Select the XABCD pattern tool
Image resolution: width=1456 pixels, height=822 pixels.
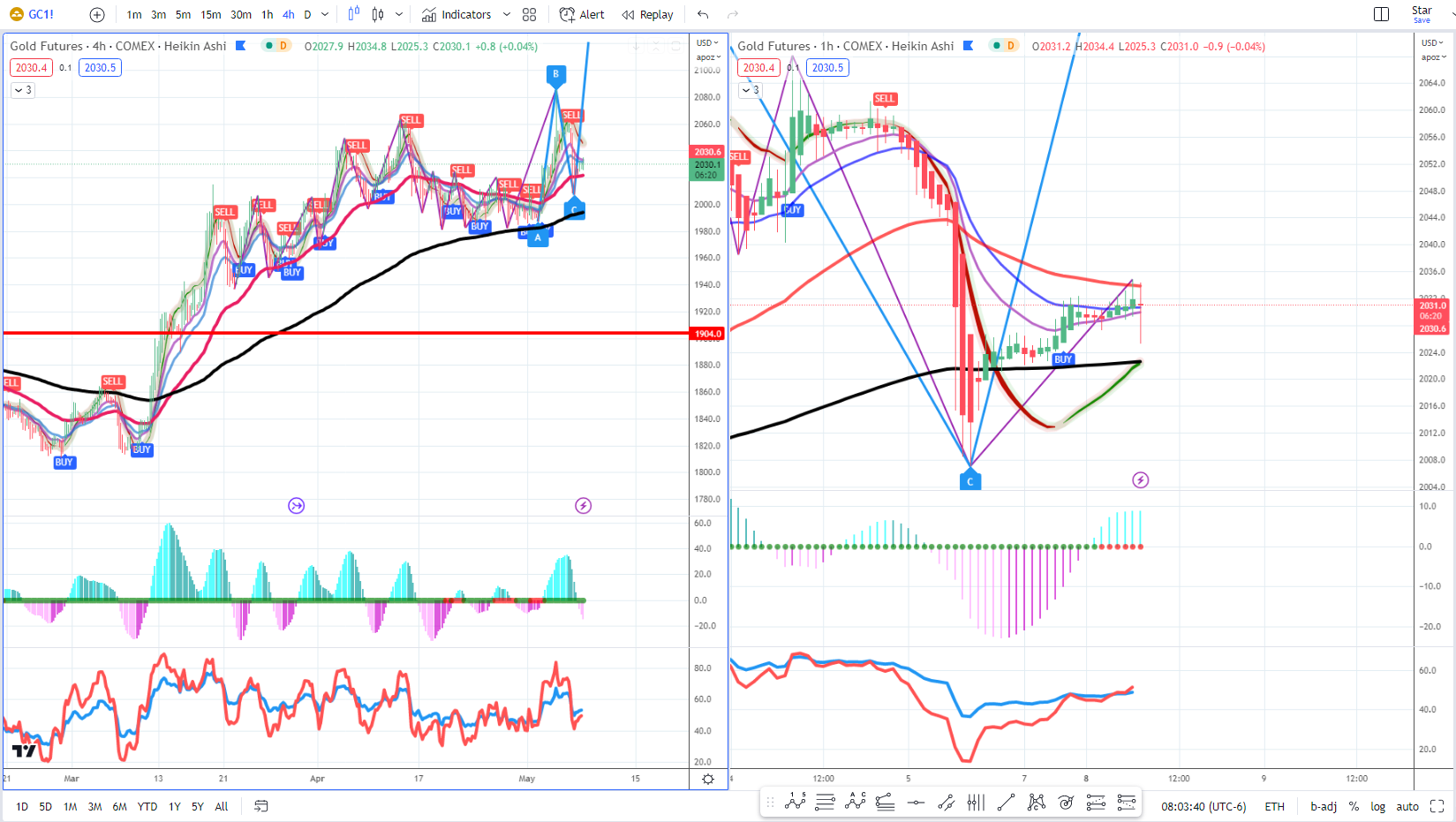click(1036, 803)
